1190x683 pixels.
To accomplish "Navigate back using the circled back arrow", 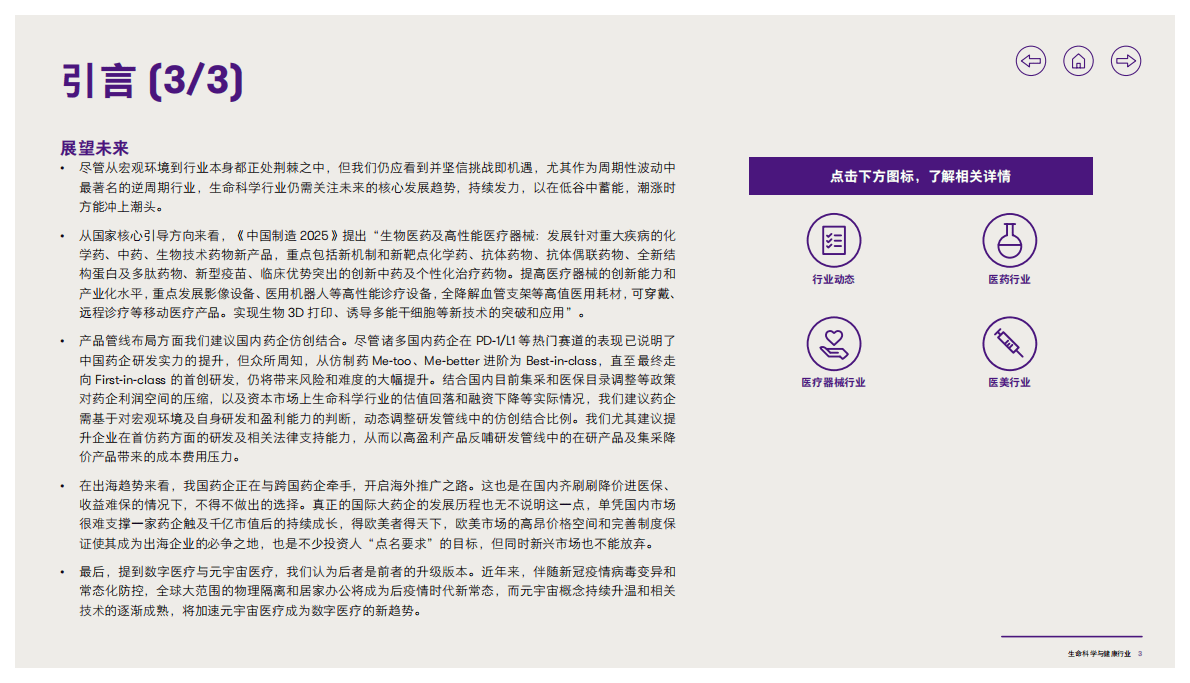I will (x=1030, y=61).
